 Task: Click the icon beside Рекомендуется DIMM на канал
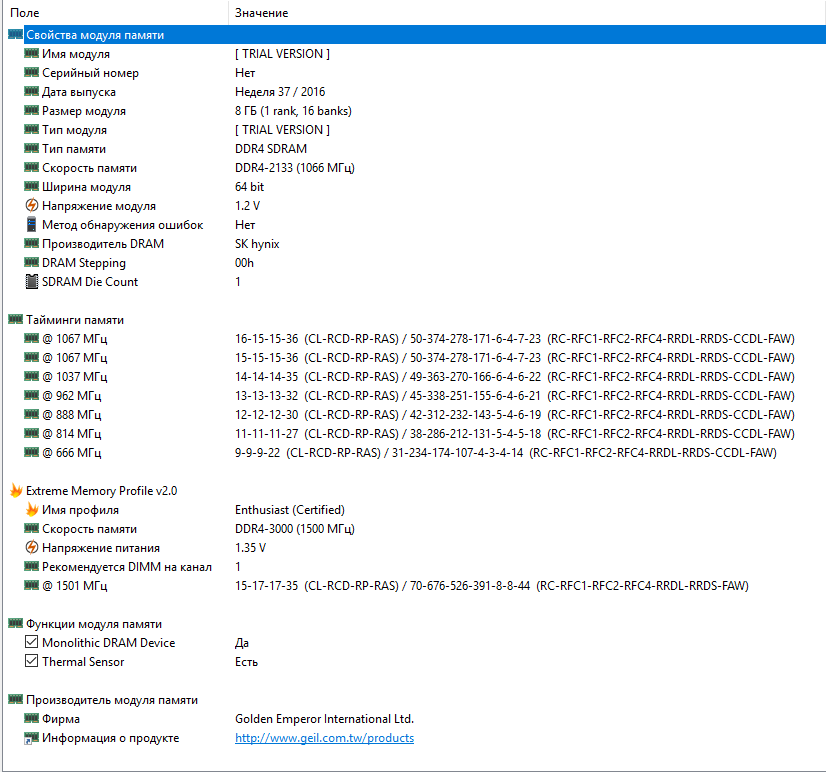32,566
